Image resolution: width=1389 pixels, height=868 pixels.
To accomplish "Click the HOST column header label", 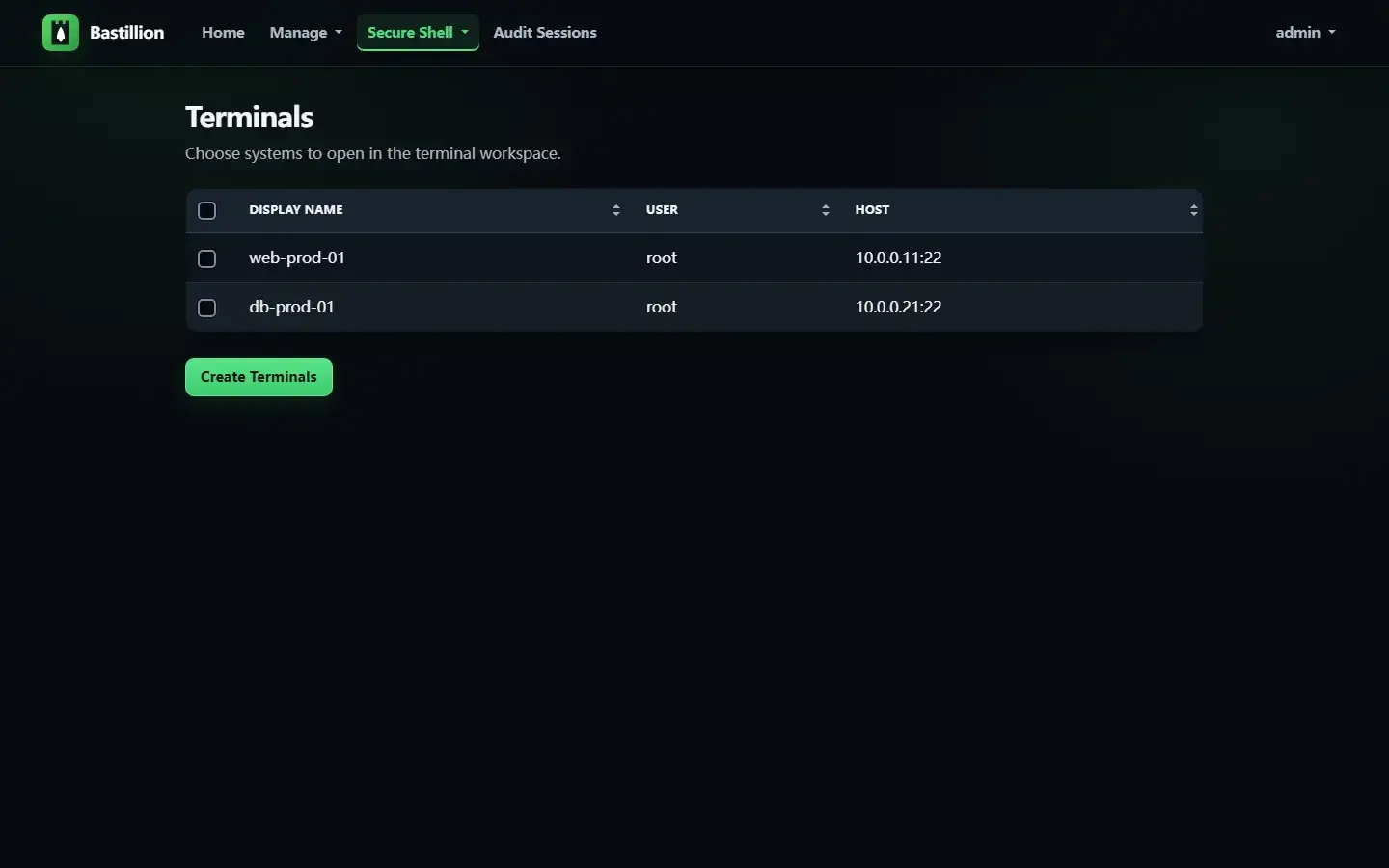I will coord(872,210).
